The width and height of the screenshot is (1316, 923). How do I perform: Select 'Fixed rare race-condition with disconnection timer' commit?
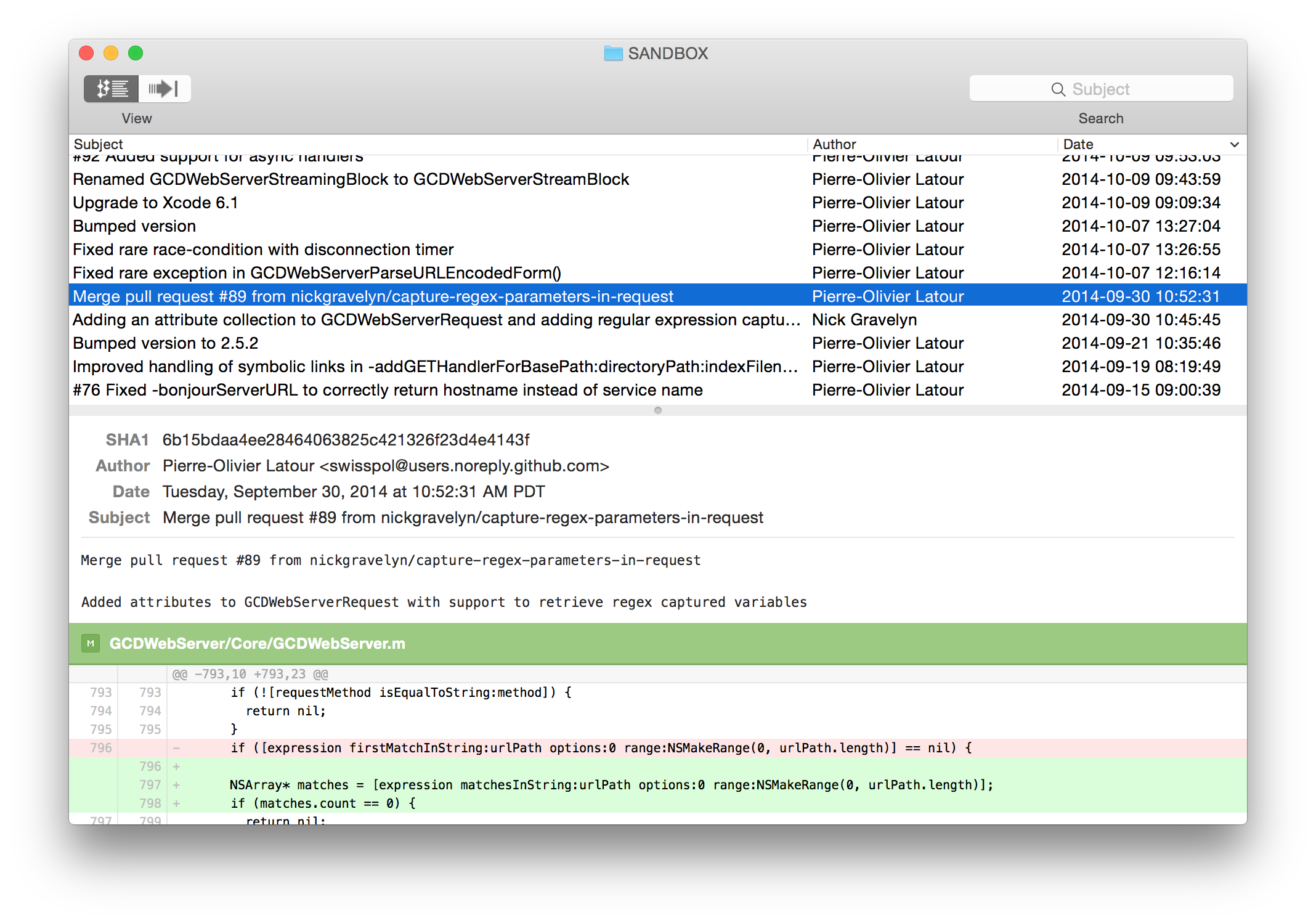point(263,250)
